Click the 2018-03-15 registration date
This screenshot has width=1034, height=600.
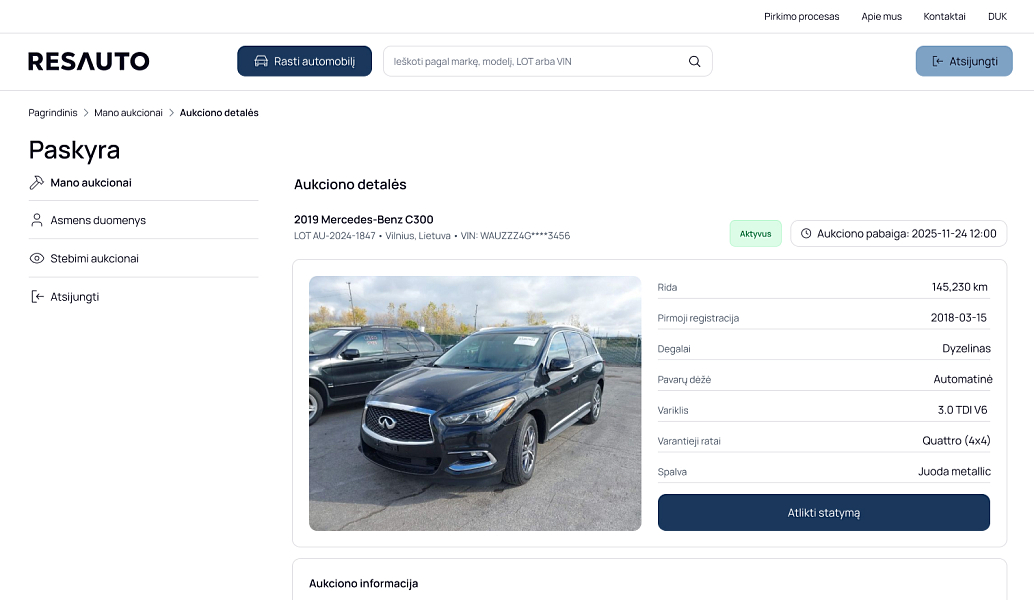coord(959,318)
